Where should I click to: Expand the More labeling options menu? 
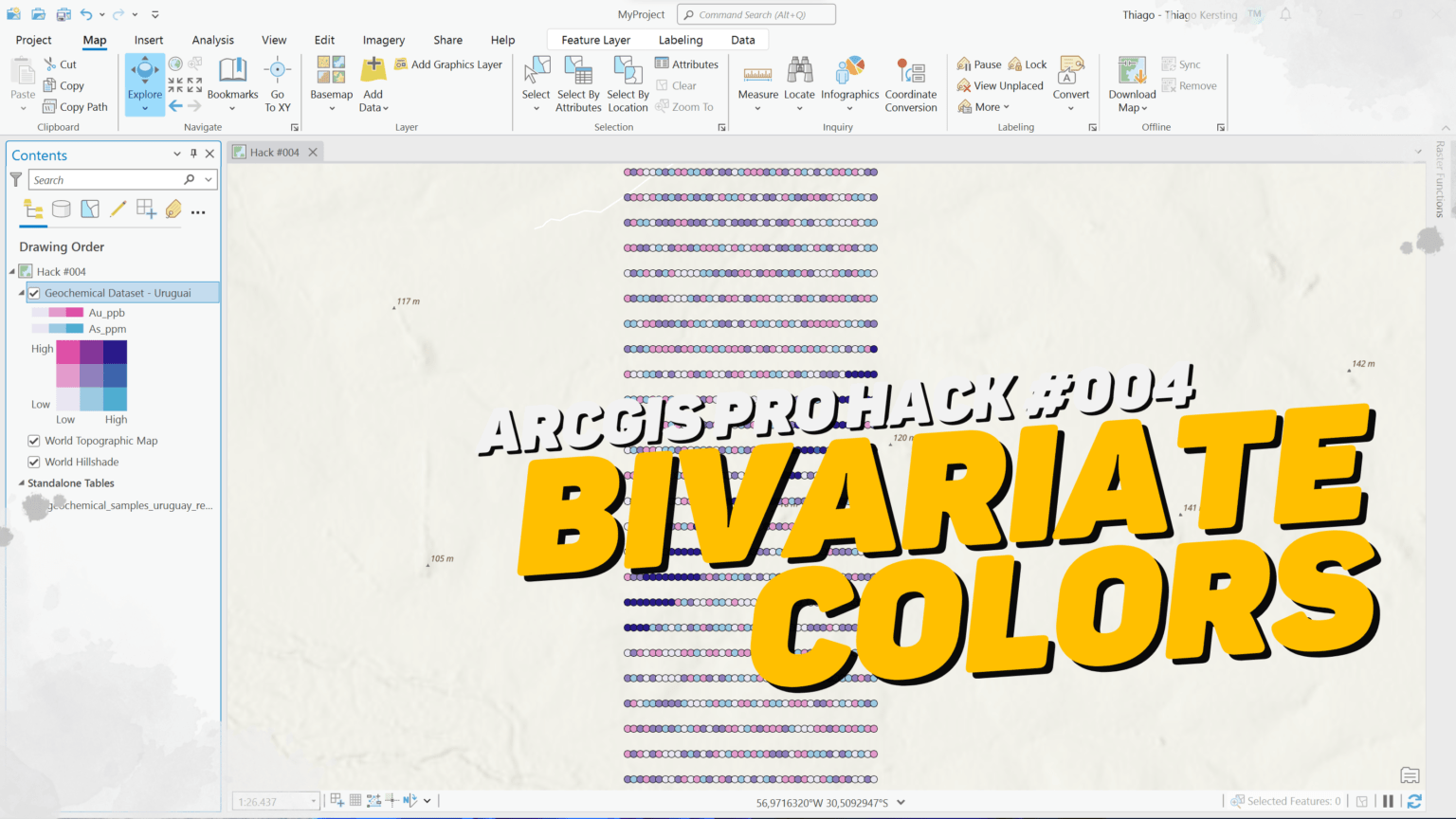(x=986, y=106)
